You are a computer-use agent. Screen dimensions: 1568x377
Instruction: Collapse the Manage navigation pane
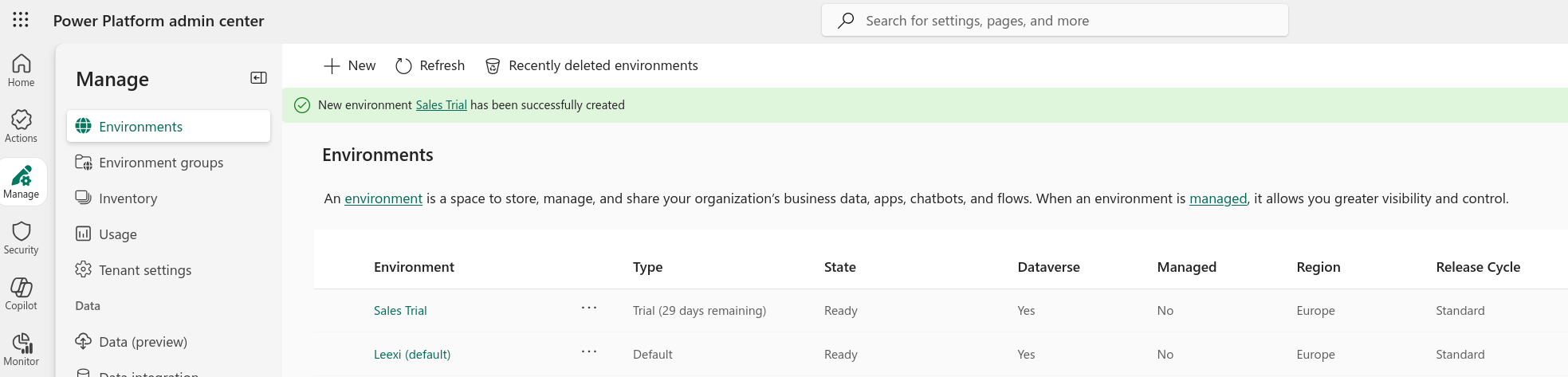coord(258,78)
